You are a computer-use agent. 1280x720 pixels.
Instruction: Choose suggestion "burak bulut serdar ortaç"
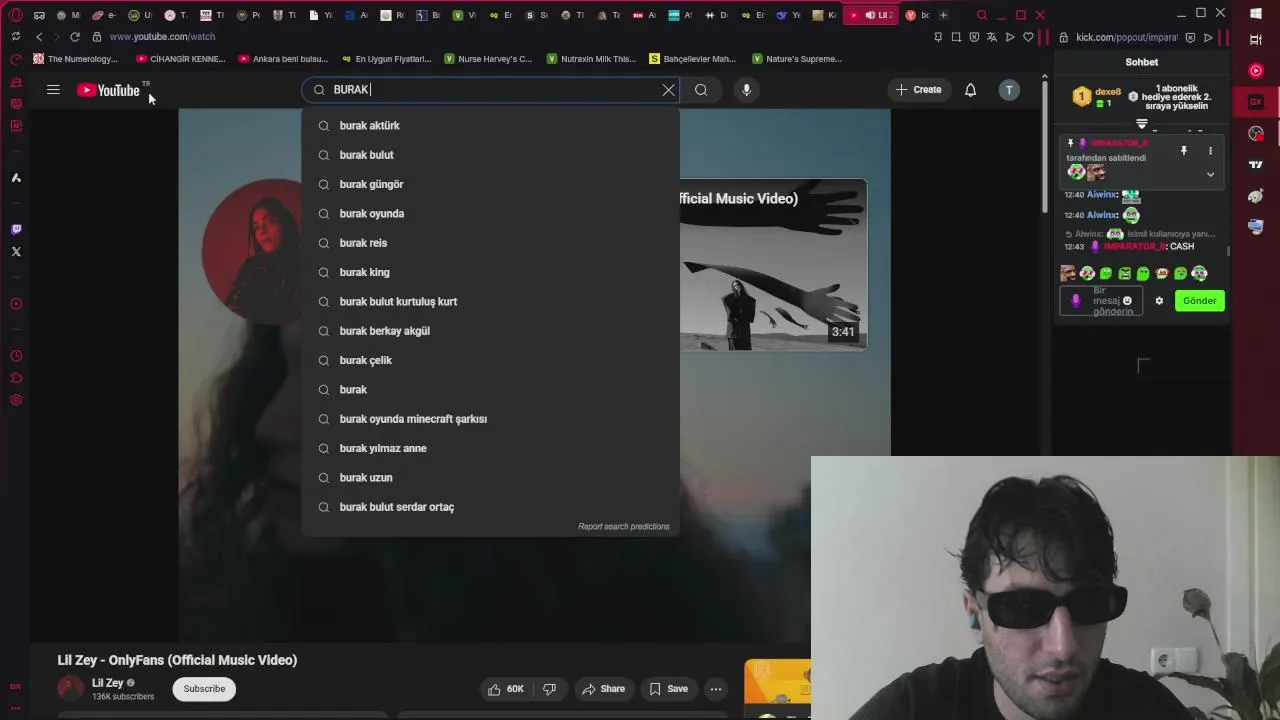click(490, 507)
